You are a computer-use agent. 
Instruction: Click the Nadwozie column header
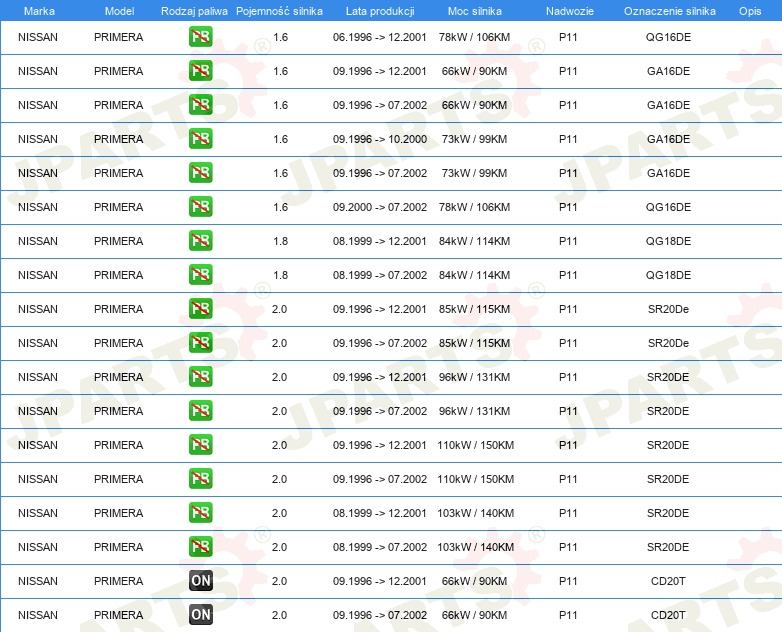(570, 11)
